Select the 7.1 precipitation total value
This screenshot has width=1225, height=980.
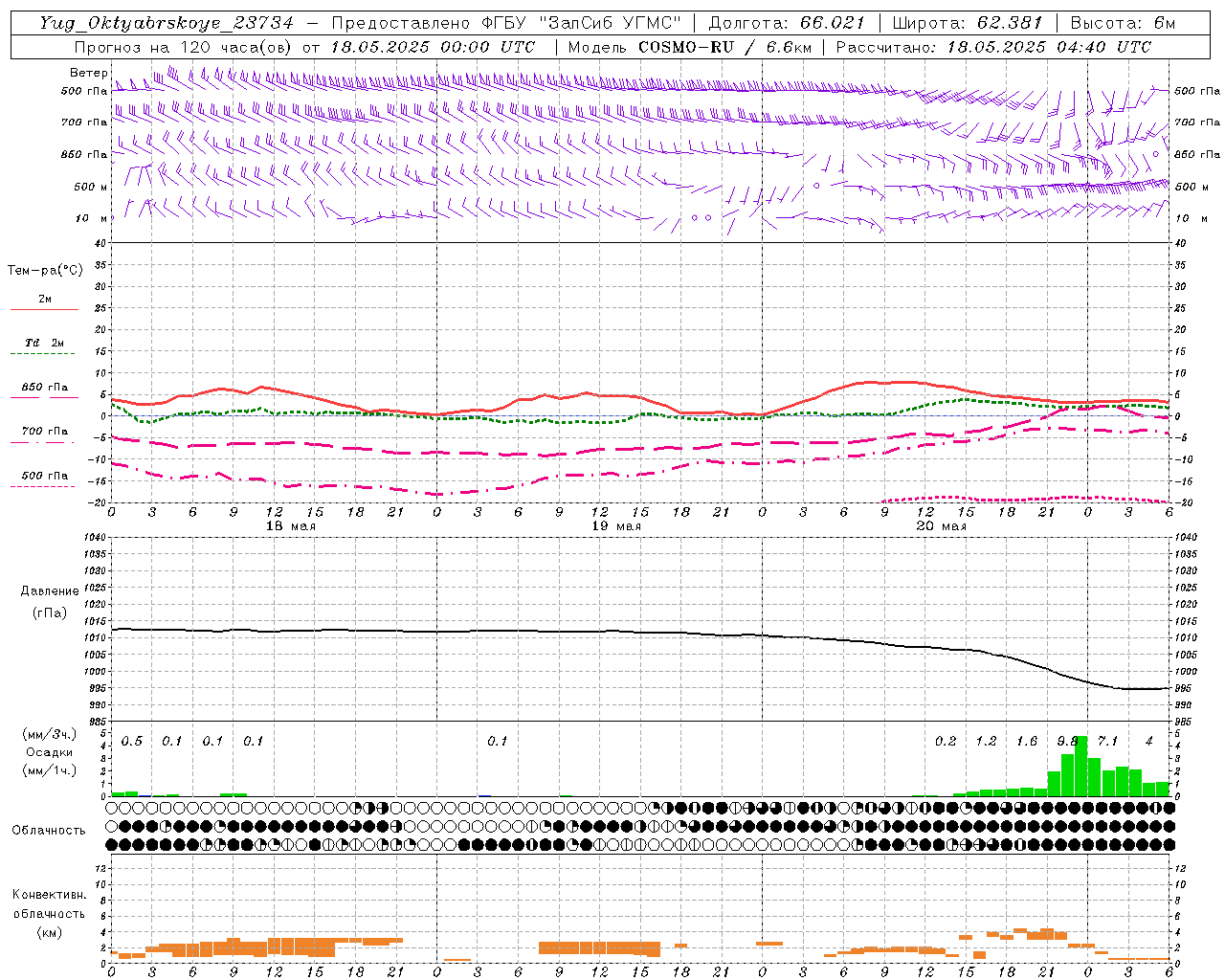[1107, 742]
